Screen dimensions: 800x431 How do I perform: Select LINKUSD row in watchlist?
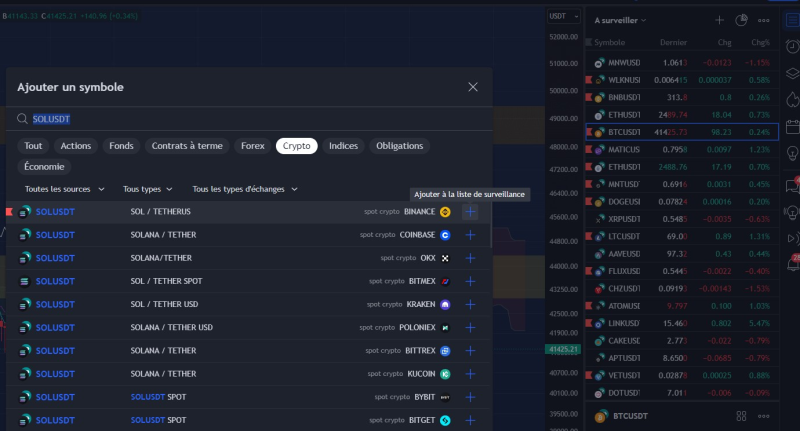pos(682,323)
